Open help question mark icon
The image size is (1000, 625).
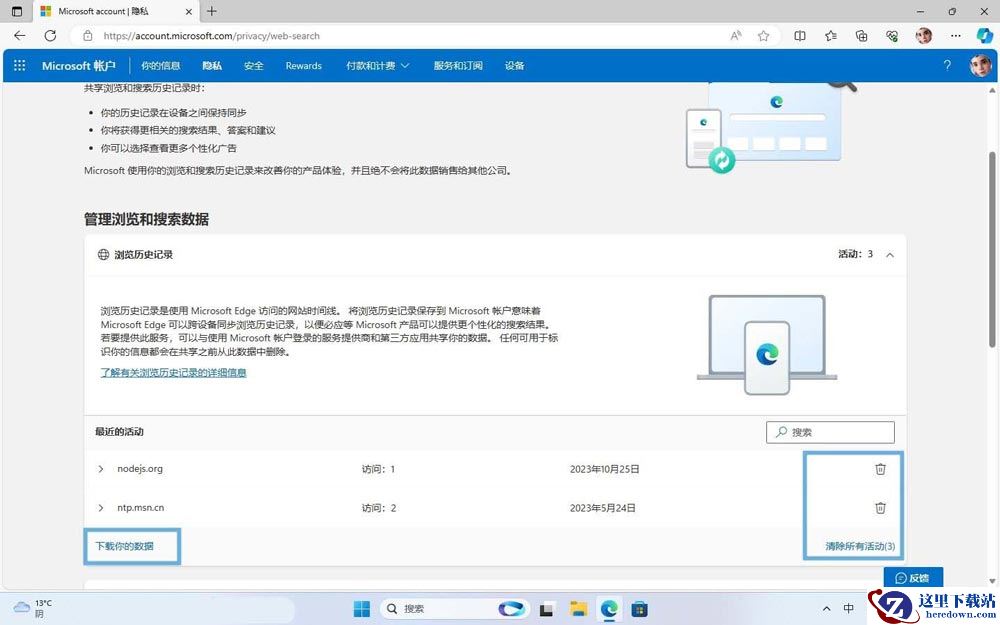[947, 65]
